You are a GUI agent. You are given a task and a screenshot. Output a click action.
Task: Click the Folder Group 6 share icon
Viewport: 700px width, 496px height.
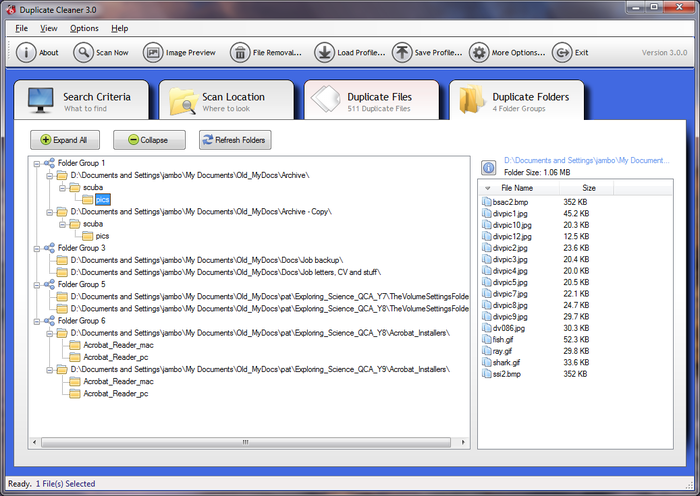tap(49, 321)
